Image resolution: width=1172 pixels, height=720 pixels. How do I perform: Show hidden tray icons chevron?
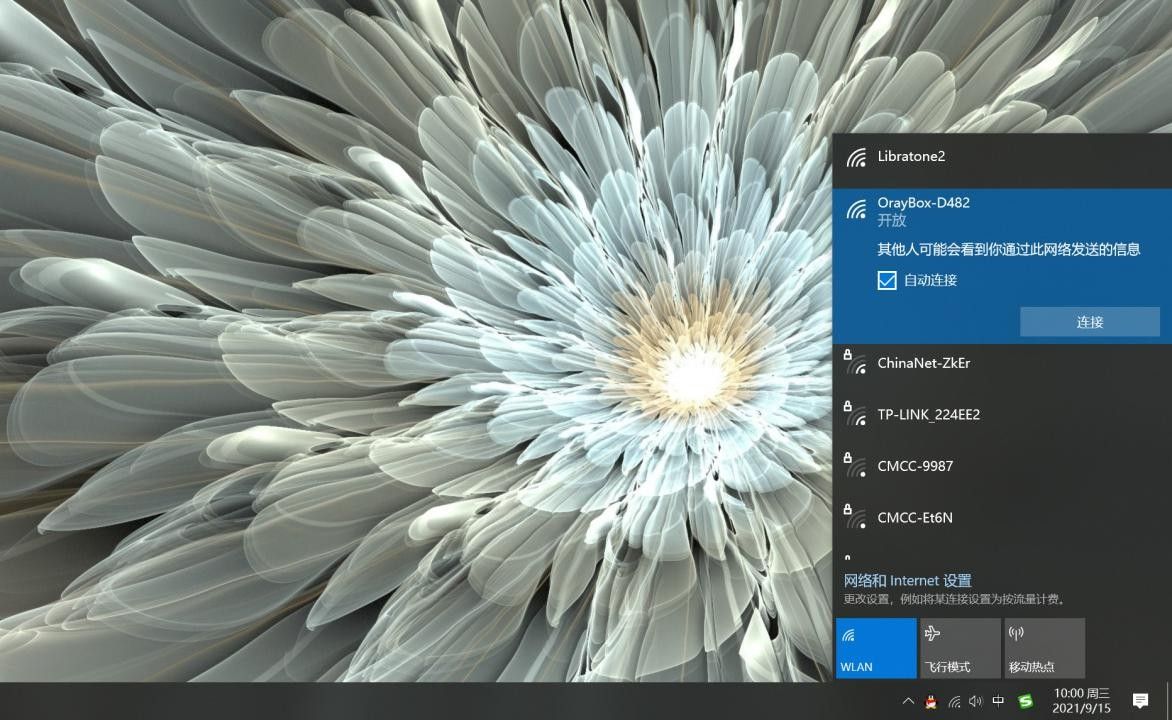tap(908, 701)
